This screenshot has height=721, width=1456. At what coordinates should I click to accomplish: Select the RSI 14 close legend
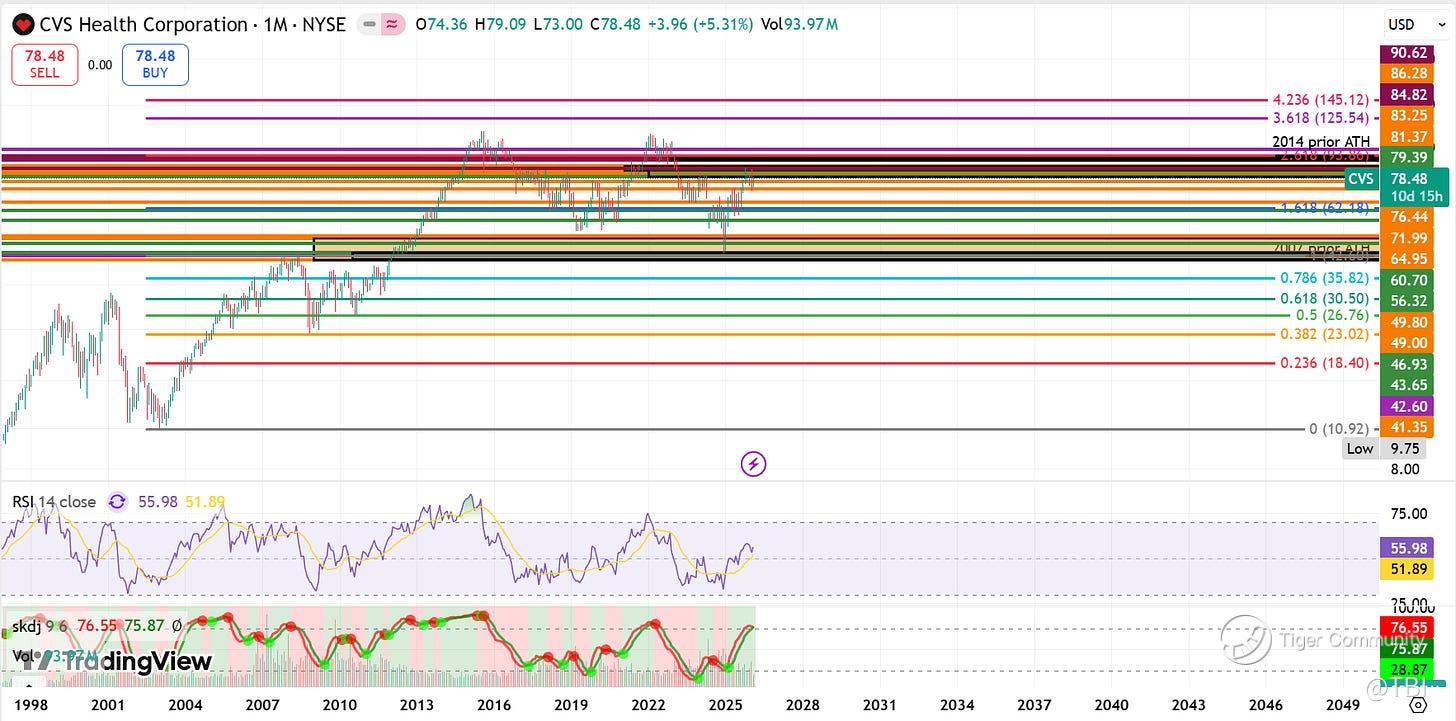[53, 501]
